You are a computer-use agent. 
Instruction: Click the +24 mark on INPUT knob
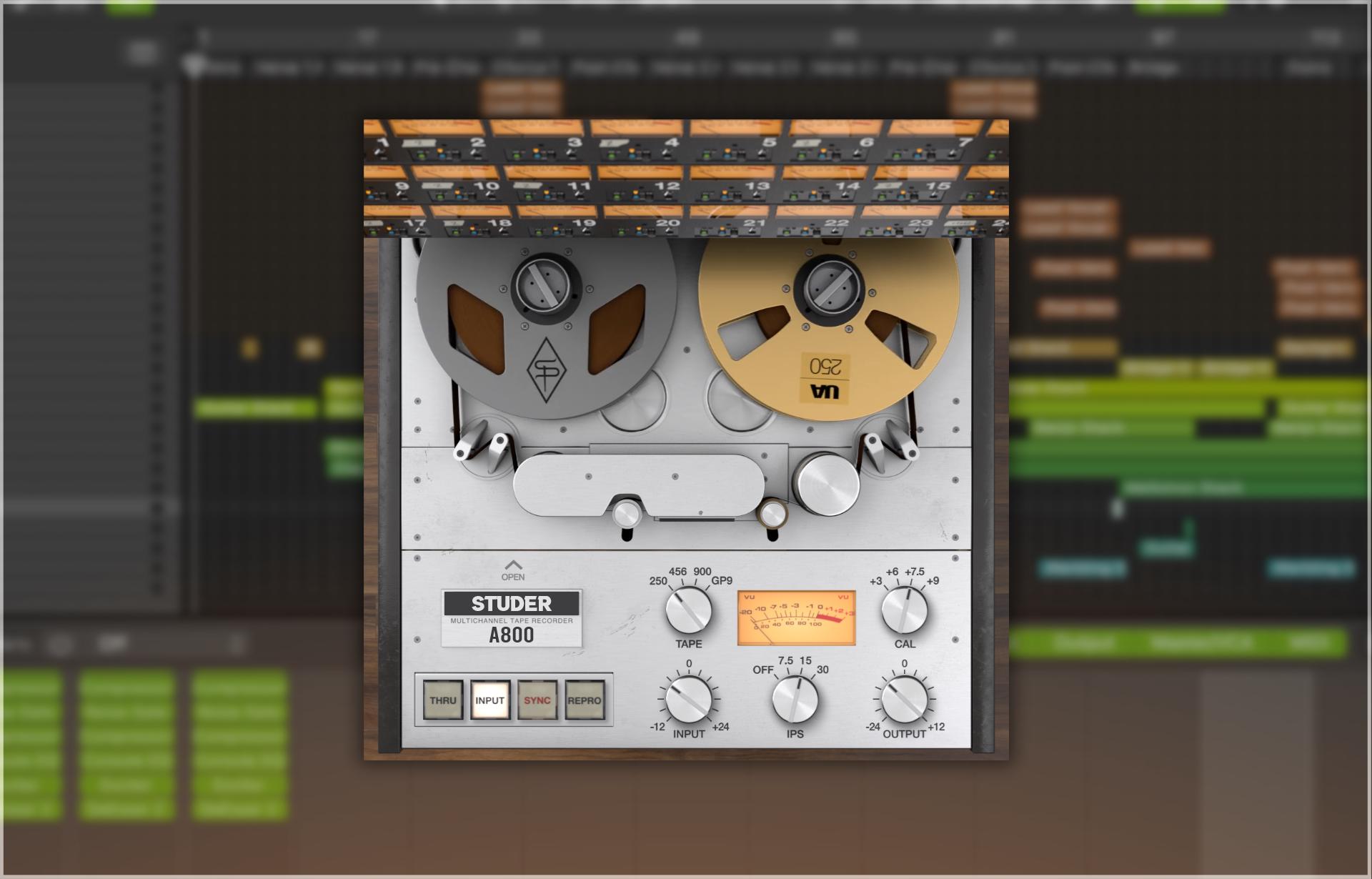tap(720, 727)
